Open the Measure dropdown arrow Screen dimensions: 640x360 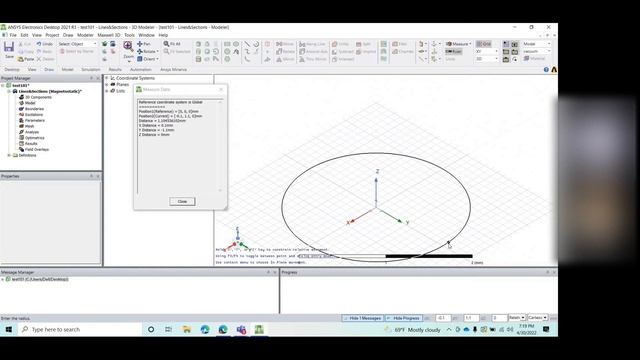coord(470,44)
